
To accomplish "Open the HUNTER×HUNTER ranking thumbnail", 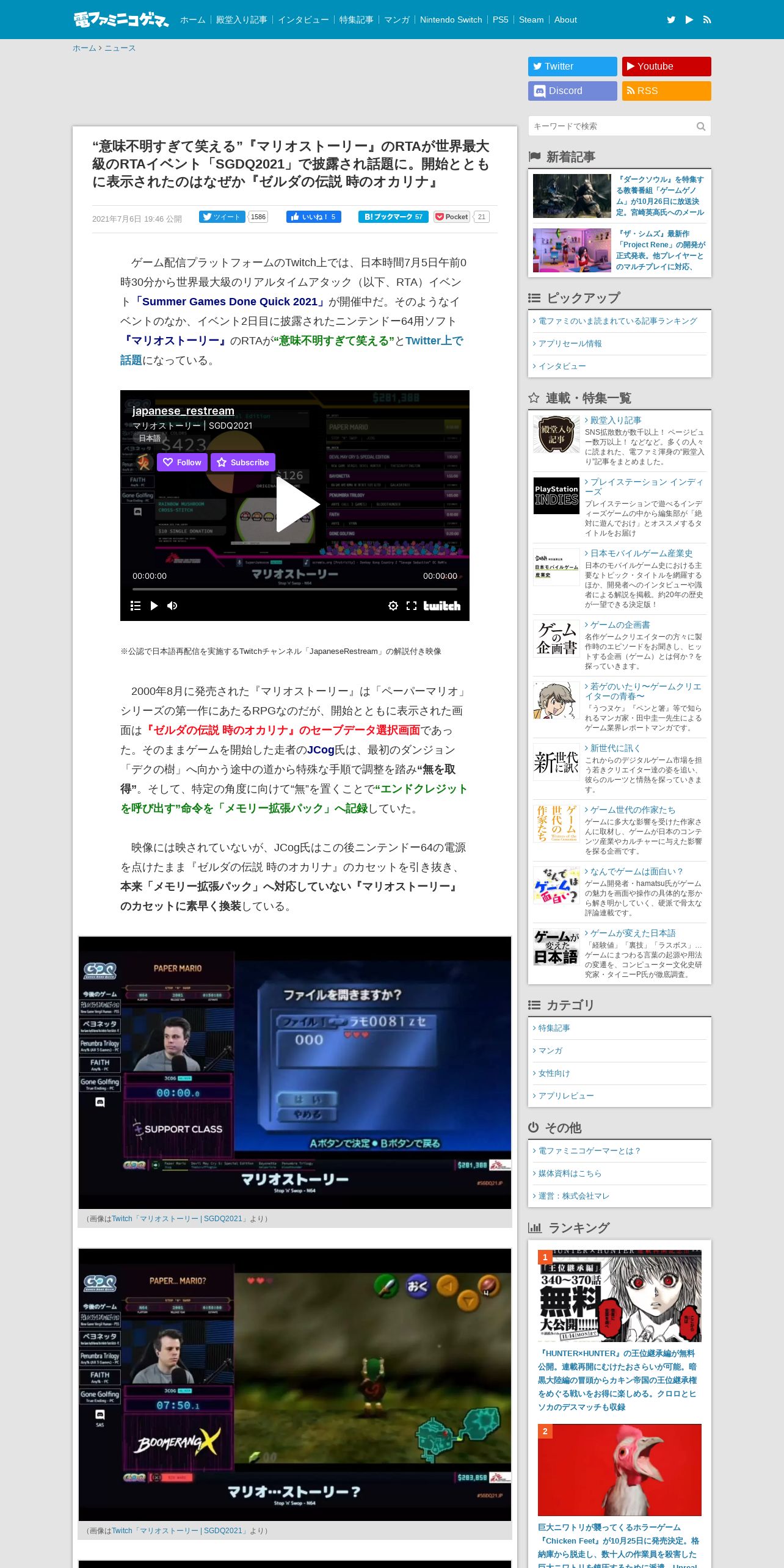I will 620,1296.
